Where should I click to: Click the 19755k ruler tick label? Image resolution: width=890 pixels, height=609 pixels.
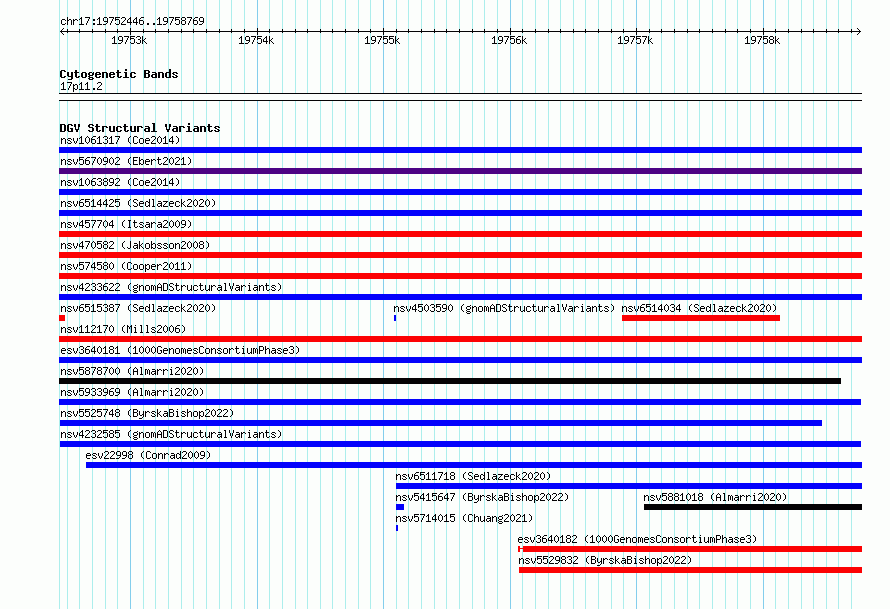point(382,40)
